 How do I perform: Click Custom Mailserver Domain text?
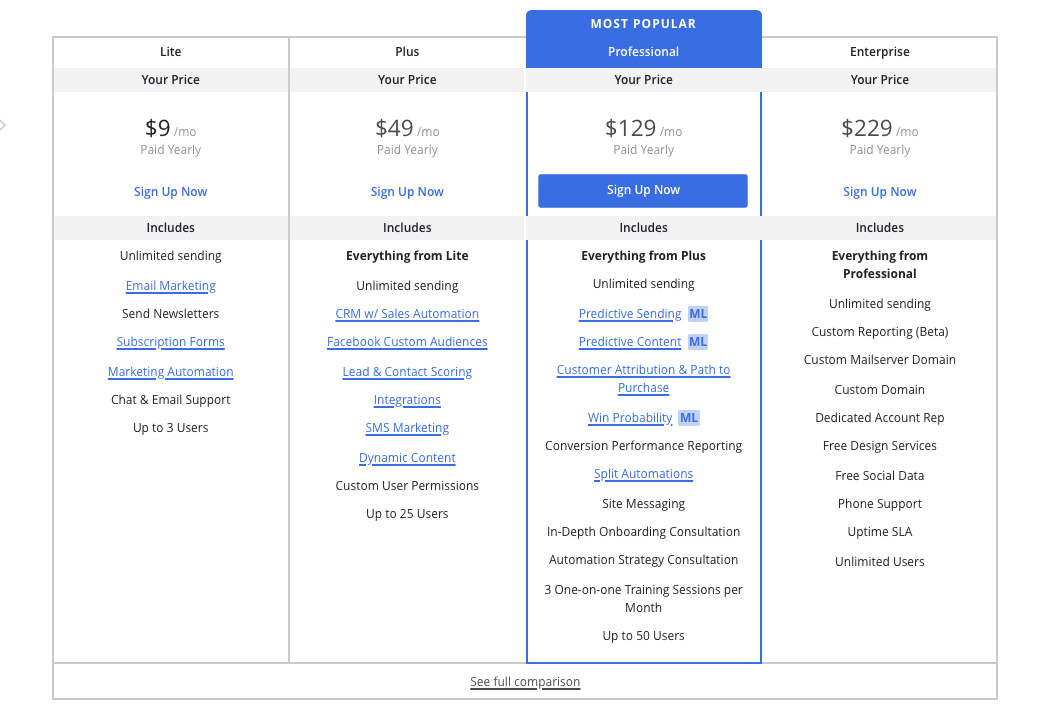880,360
